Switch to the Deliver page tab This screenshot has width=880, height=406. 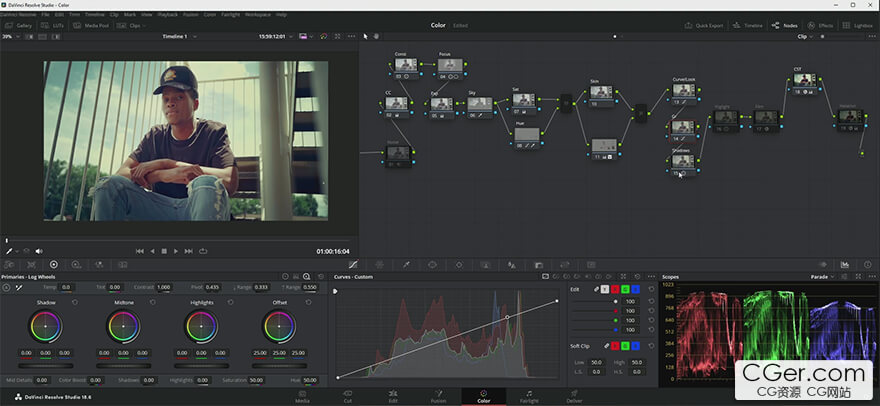(x=574, y=396)
